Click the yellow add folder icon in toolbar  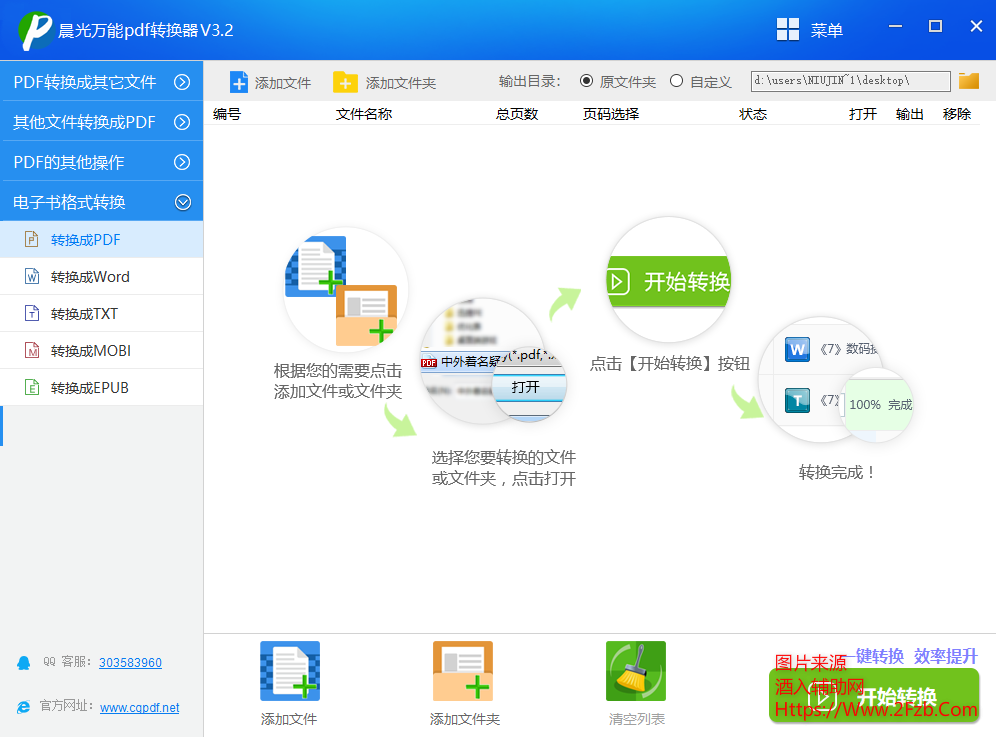click(345, 82)
